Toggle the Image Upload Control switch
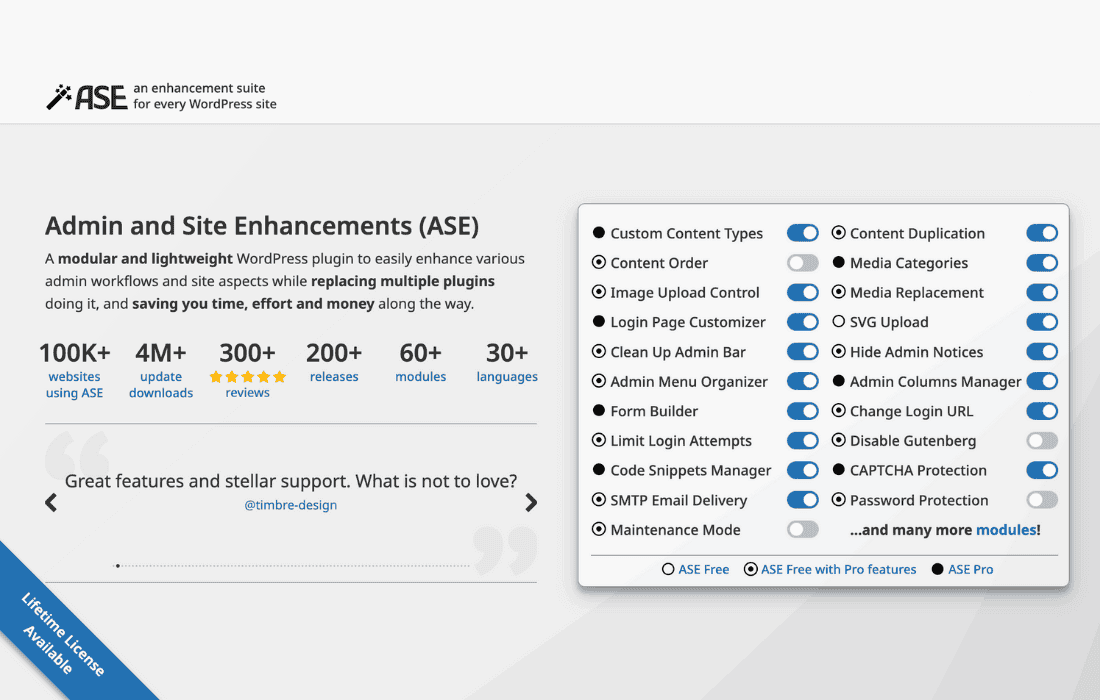Viewport: 1100px width, 700px height. click(x=803, y=292)
